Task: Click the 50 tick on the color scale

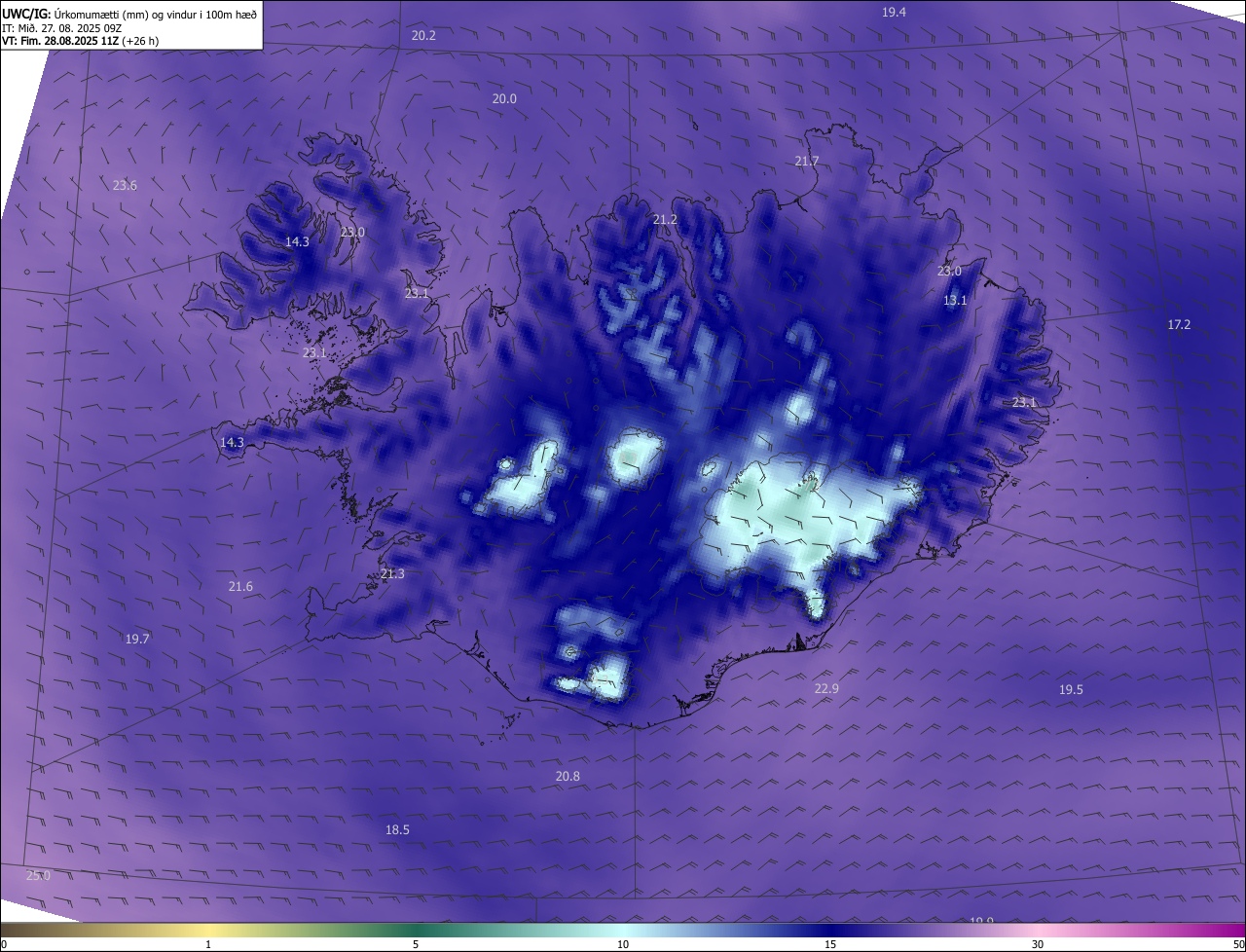Action: click(1238, 944)
